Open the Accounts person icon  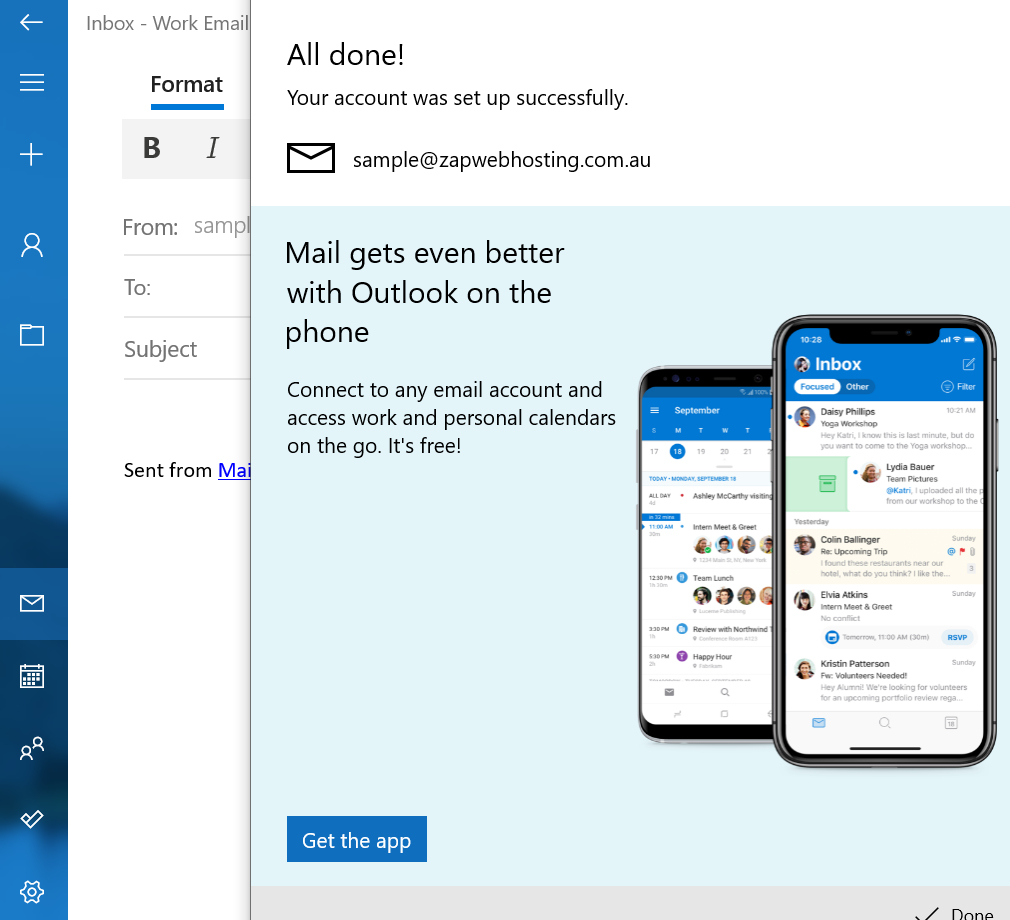[x=32, y=246]
